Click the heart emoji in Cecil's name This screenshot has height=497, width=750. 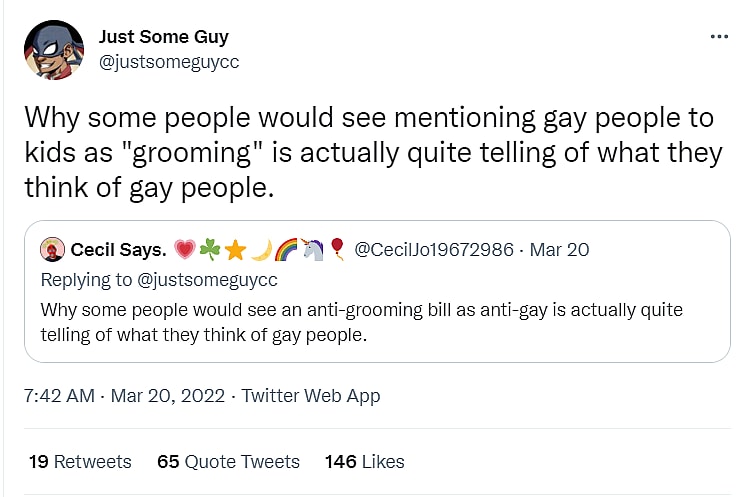(185, 249)
